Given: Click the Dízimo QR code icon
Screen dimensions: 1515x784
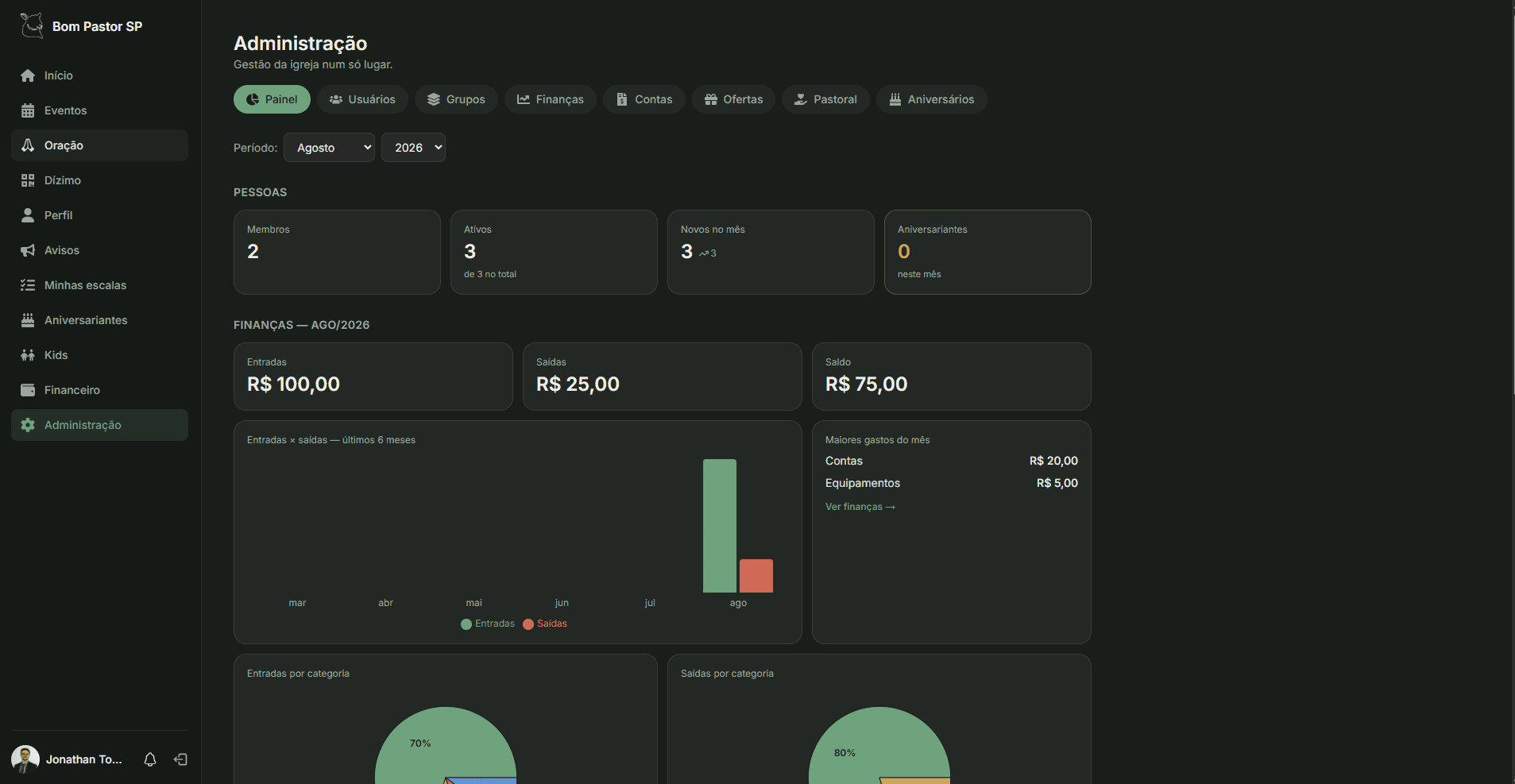Looking at the screenshot, I should point(28,180).
